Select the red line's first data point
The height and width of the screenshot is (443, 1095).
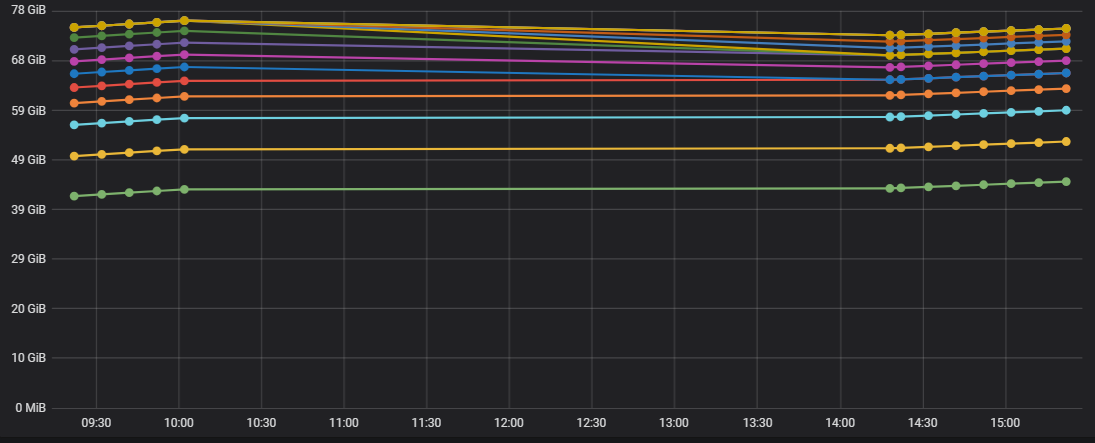coord(74,88)
